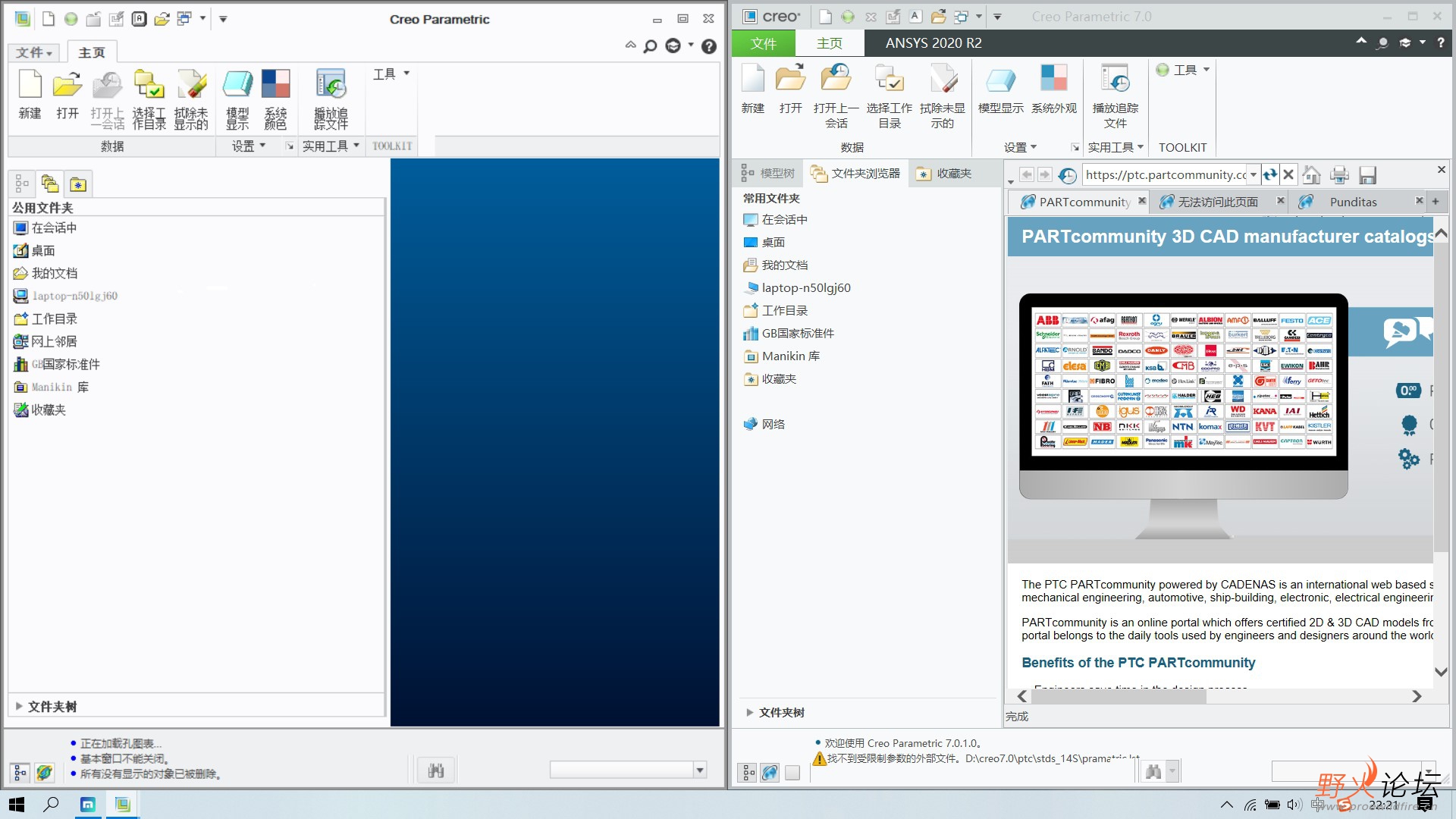
Task: Select 网络 in Creo 7.0 folder list
Action: tap(764, 424)
